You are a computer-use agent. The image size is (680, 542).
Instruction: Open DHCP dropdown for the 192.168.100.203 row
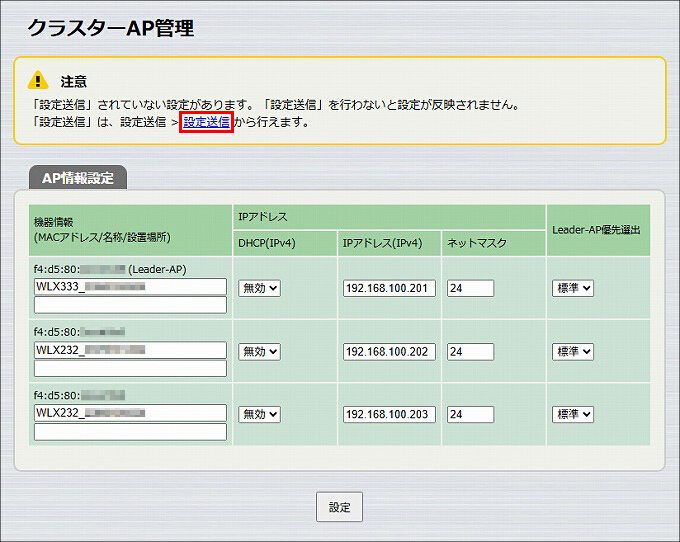pyautogui.click(x=259, y=414)
